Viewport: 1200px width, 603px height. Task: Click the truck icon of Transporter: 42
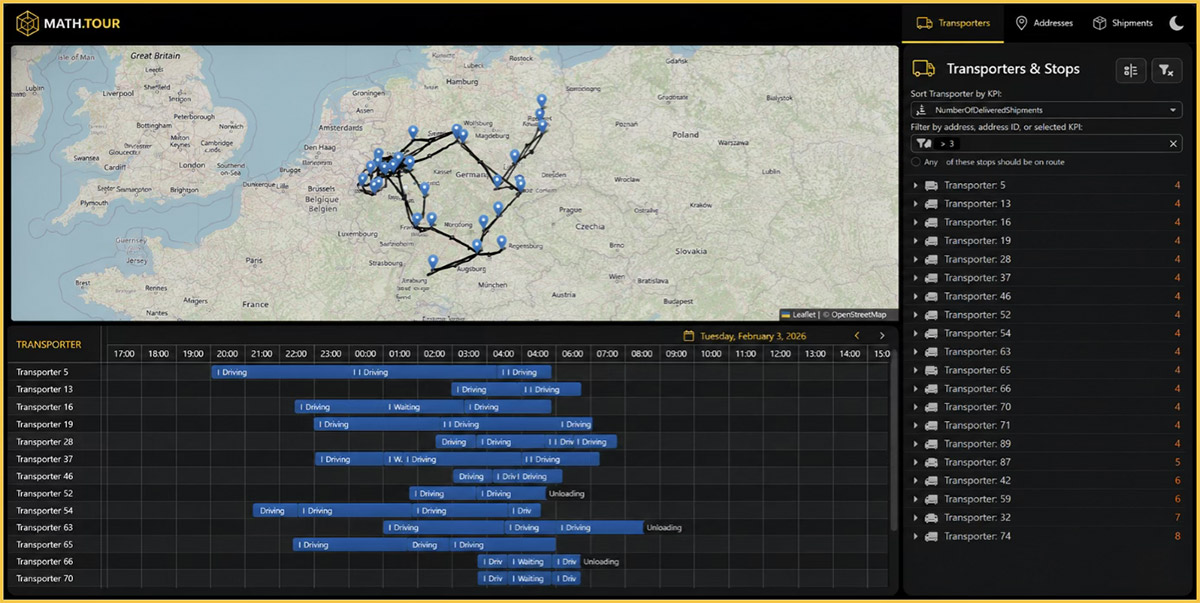931,481
